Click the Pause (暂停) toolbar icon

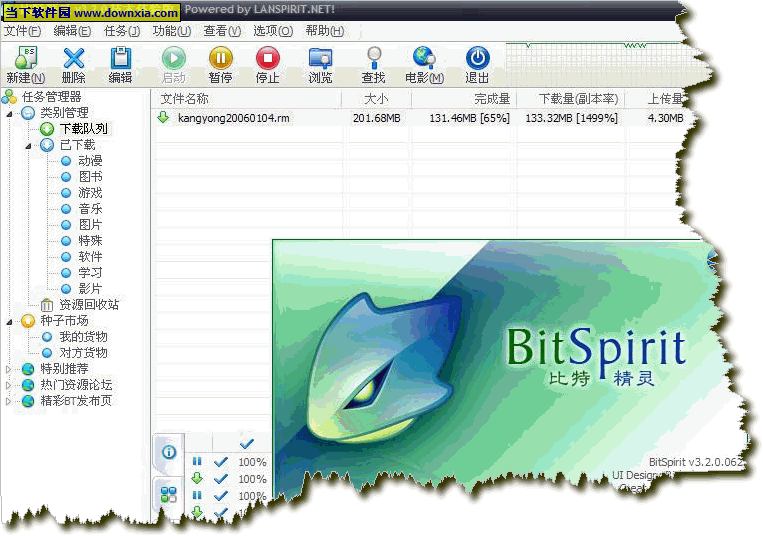(220, 58)
